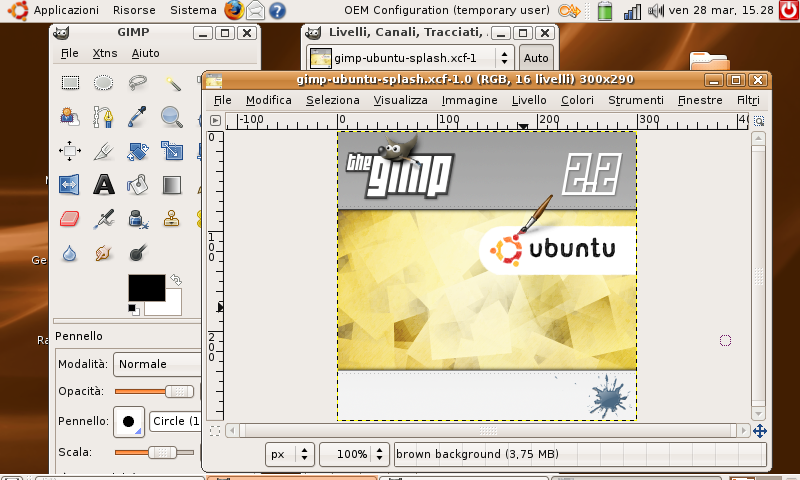The height and width of the screenshot is (480, 800).
Task: Click the volume speaker icon in panel
Action: [x=656, y=10]
